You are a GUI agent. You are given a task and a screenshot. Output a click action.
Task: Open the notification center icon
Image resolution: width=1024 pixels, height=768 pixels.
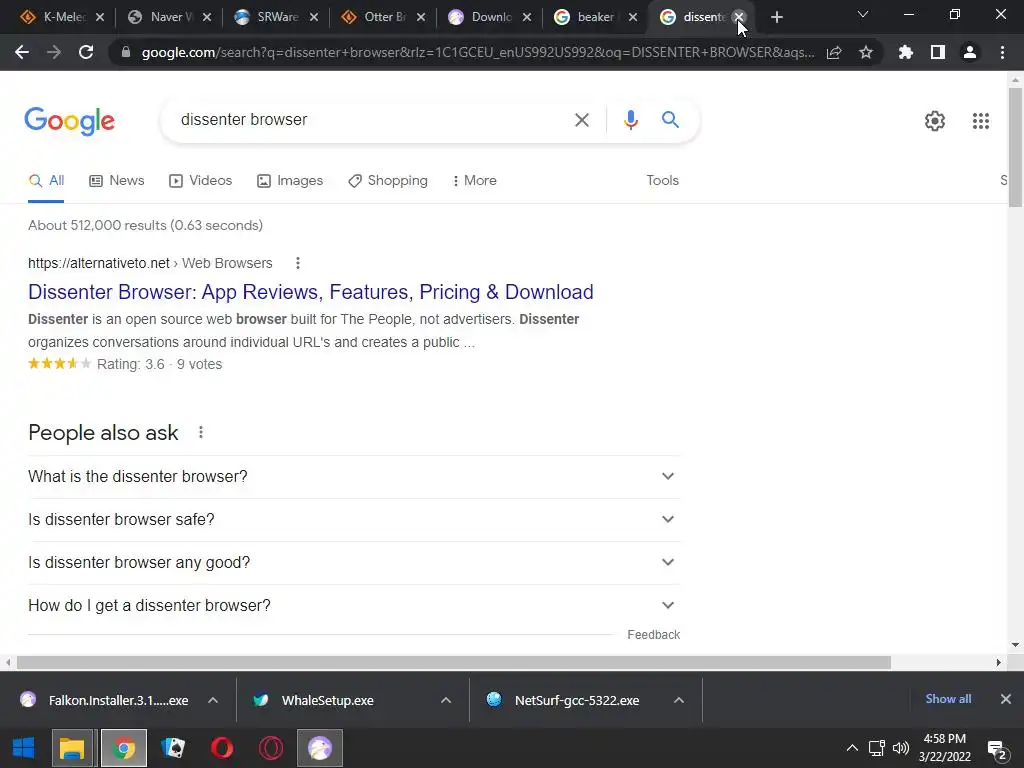coord(997,749)
